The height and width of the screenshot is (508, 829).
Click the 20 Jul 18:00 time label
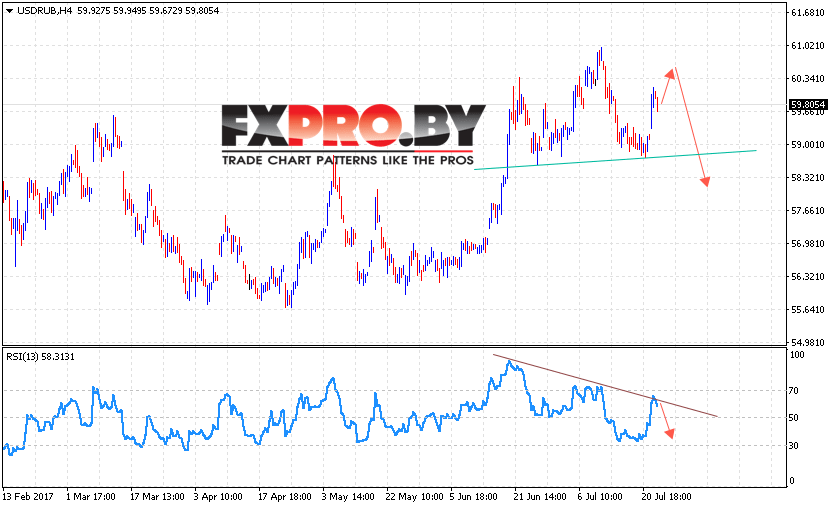(666, 497)
